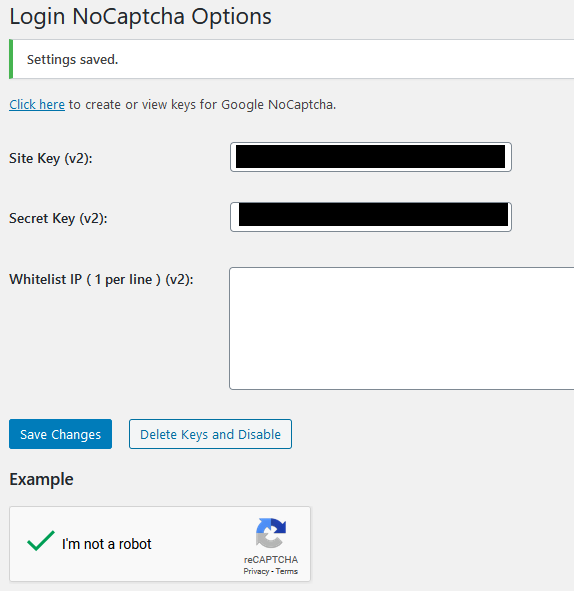The height and width of the screenshot is (591, 574).
Task: Click inside the Whitelist IP text area
Action: [402, 328]
